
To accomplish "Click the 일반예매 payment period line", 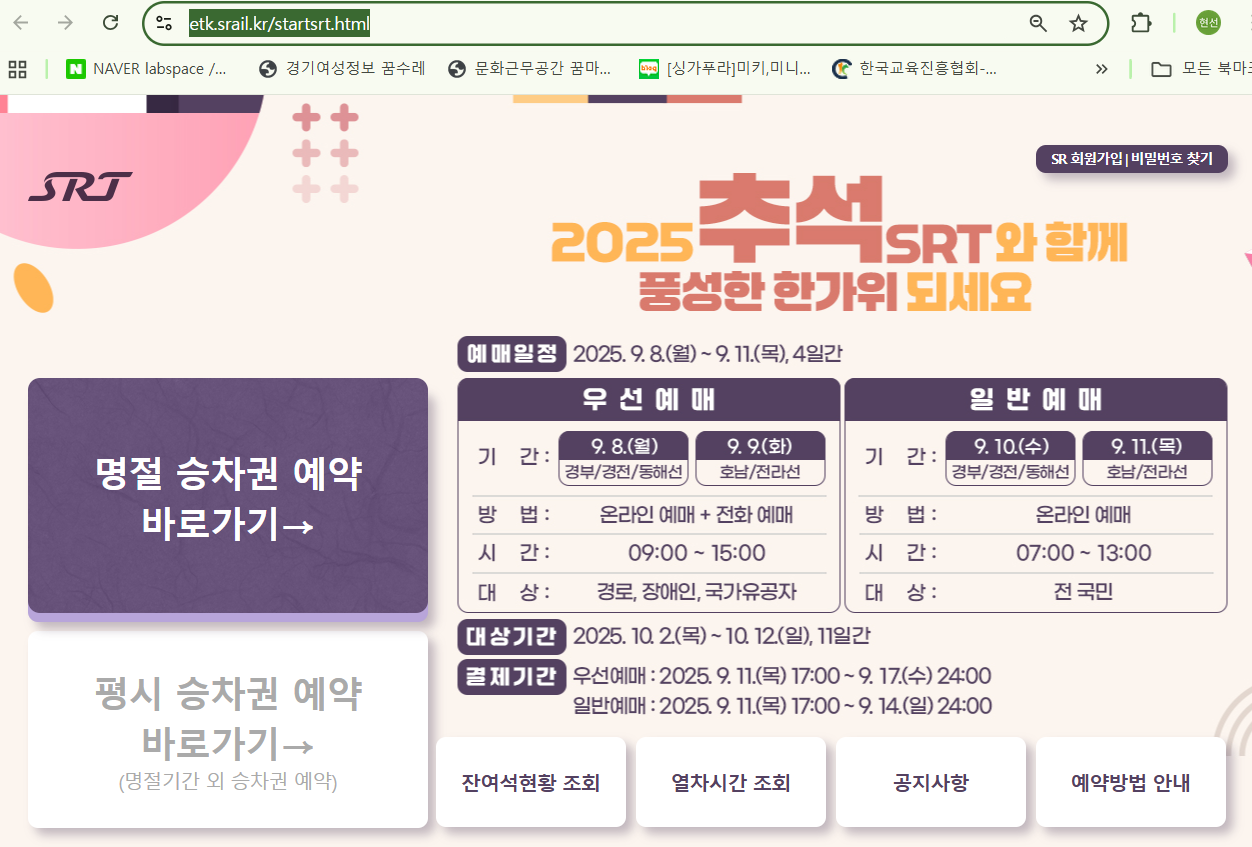I will click(782, 706).
